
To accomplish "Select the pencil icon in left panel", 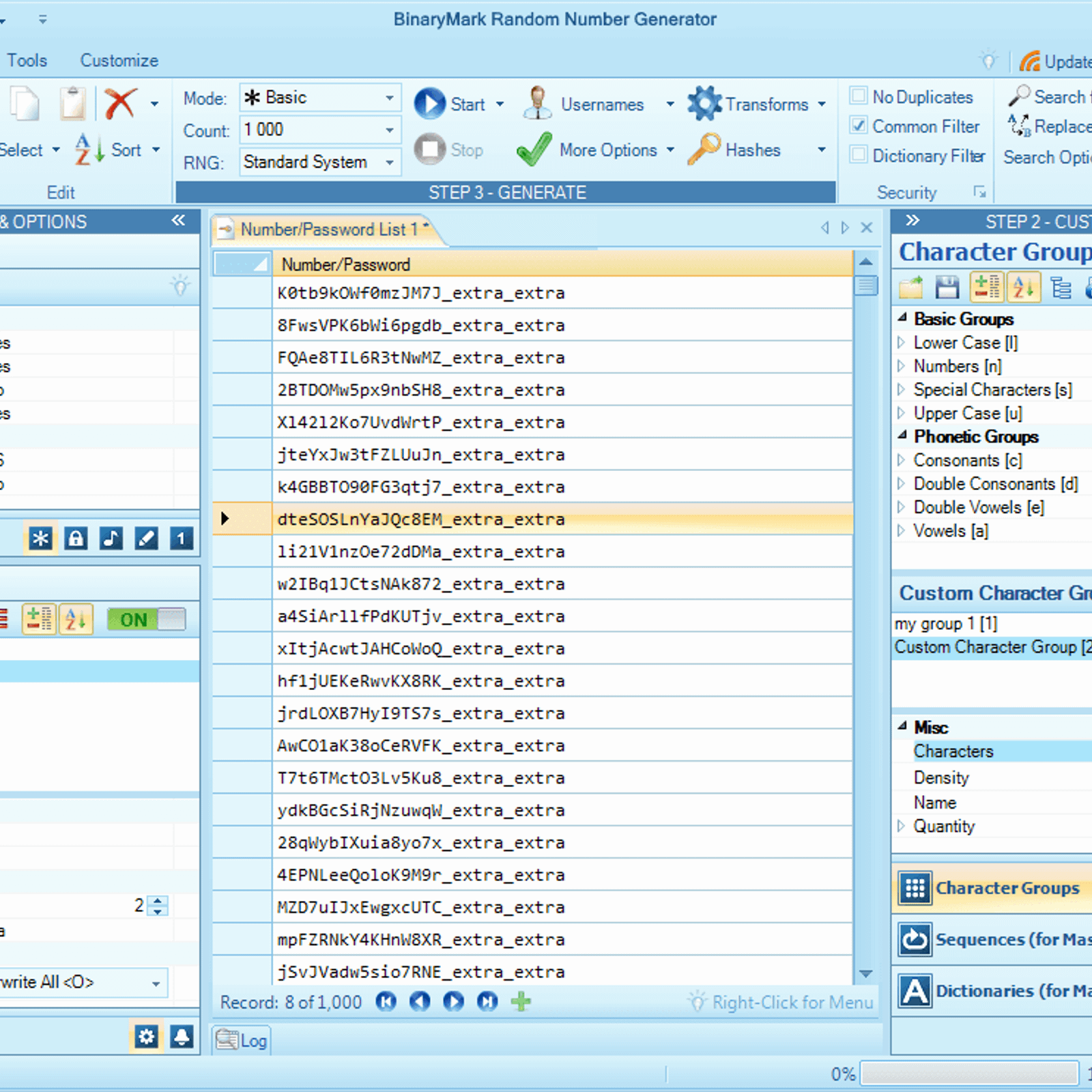I will (146, 539).
